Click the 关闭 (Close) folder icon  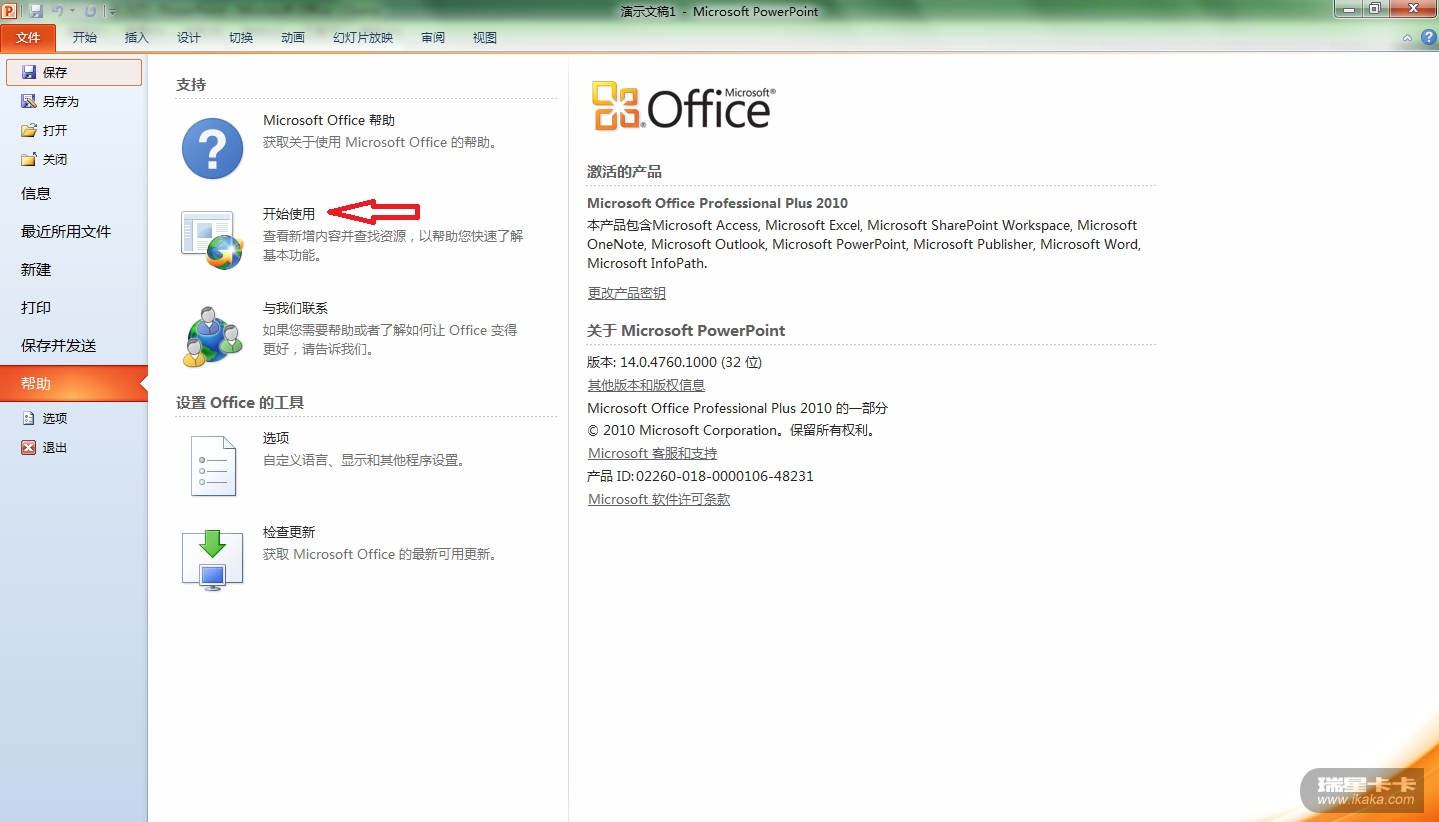coord(28,159)
